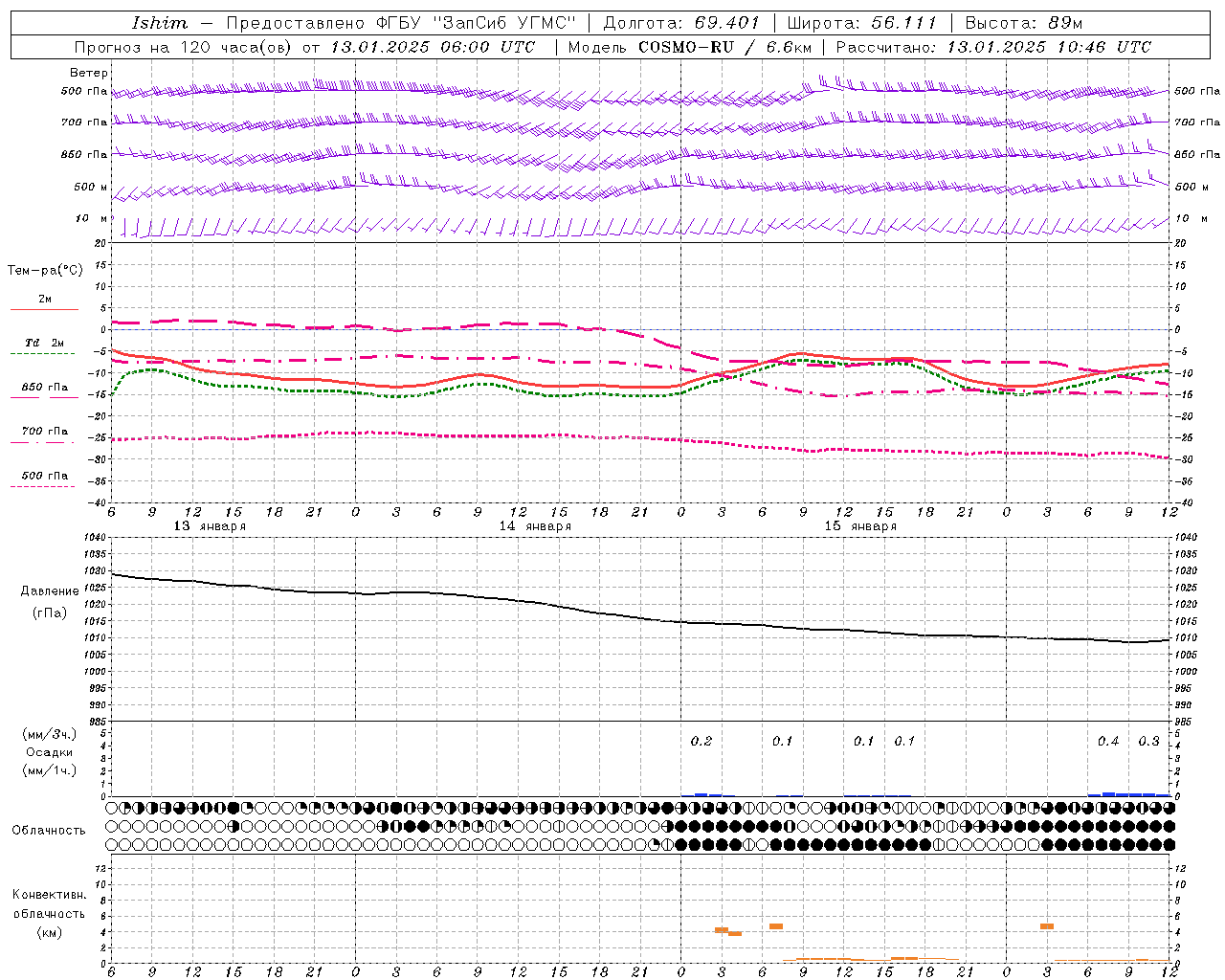The width and height of the screenshot is (1225, 980).
Task: Click the (гПа) pressure unit label
Action: 49,612
